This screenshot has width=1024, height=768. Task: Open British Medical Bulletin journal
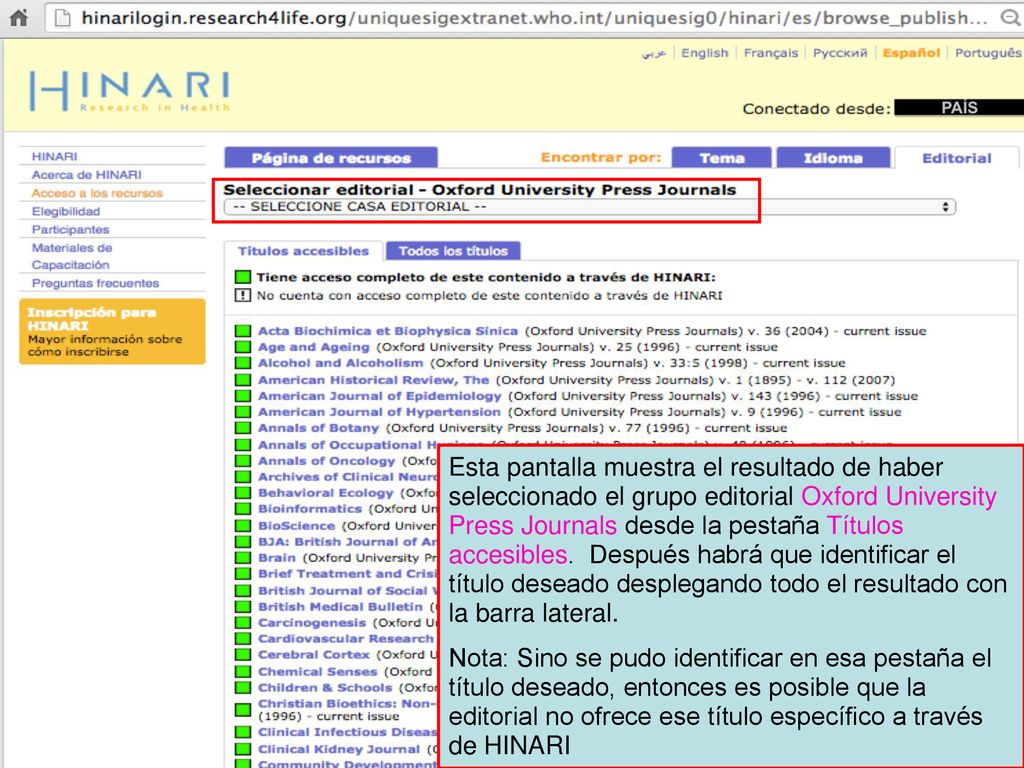click(340, 607)
